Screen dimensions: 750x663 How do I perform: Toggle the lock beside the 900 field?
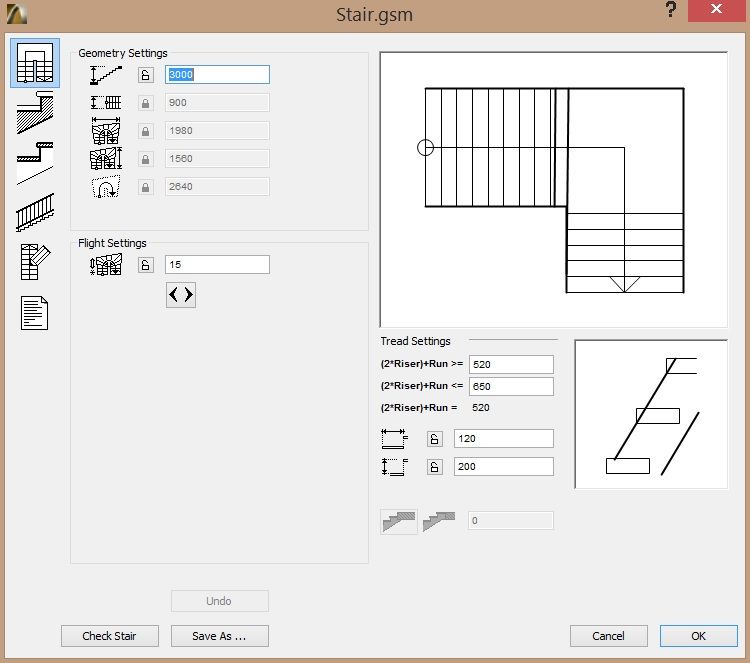tap(146, 103)
